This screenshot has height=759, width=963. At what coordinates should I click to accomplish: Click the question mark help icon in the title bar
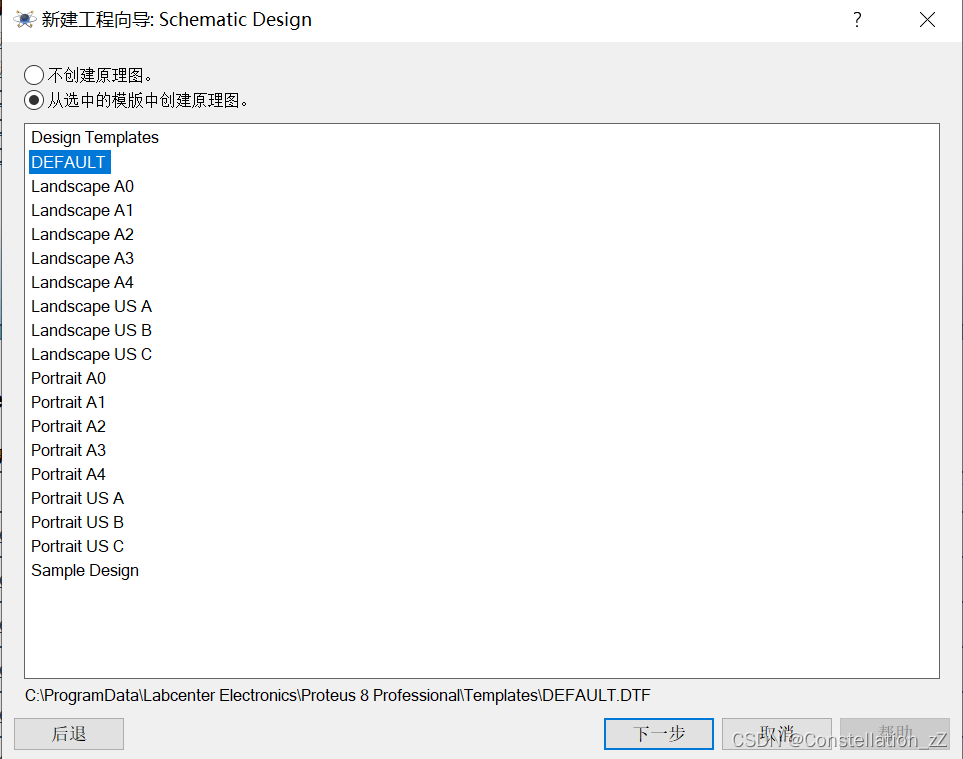click(x=857, y=20)
